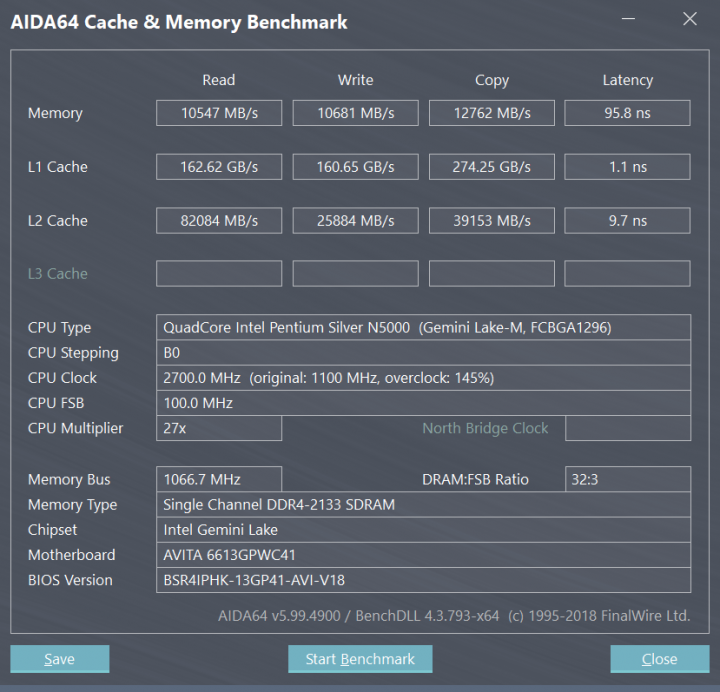The width and height of the screenshot is (720, 692).
Task: Click the Memory Type label
Action: tap(73, 505)
